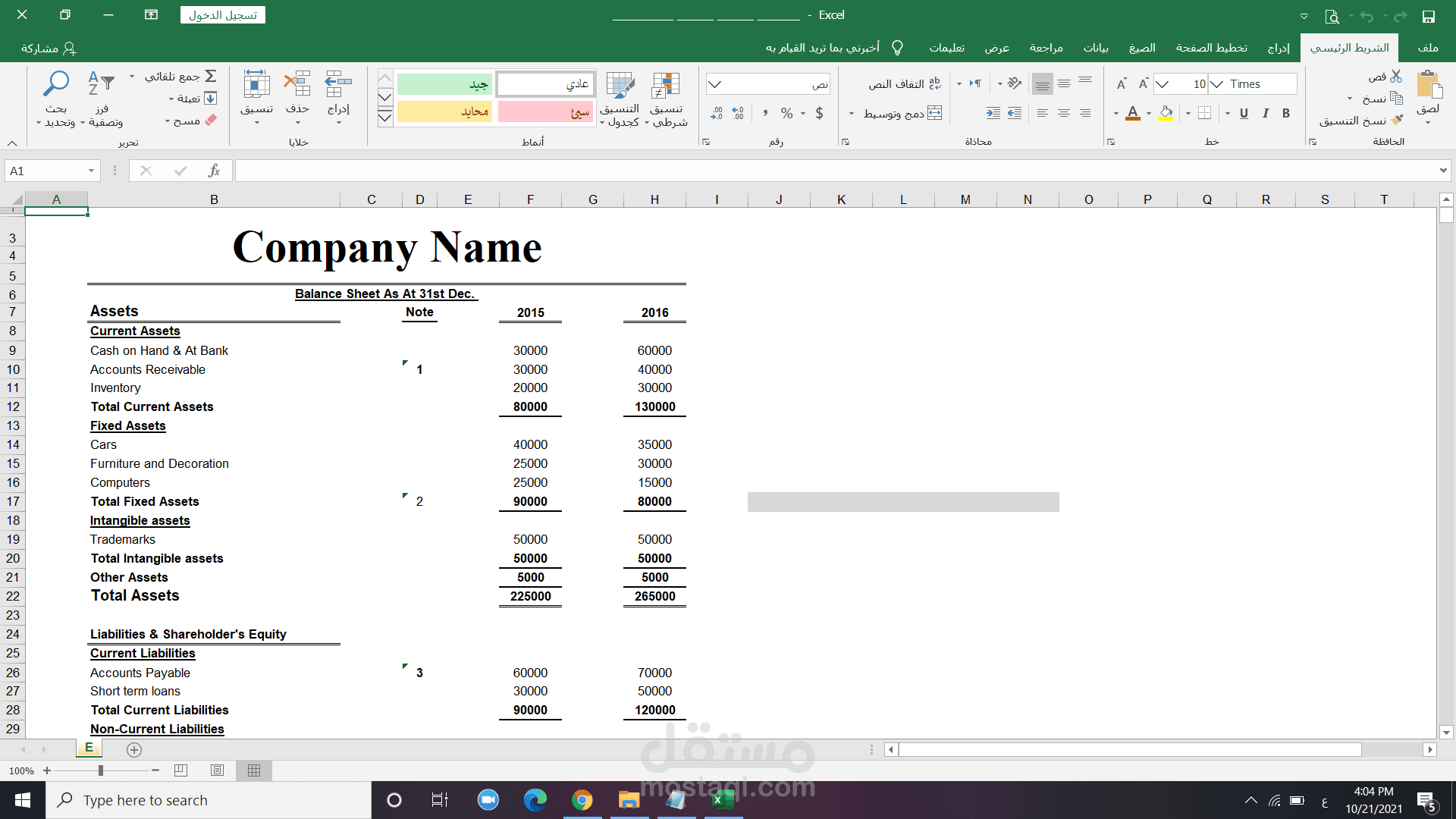
Task: Open the Name Box dropdown arrow
Action: click(x=91, y=171)
